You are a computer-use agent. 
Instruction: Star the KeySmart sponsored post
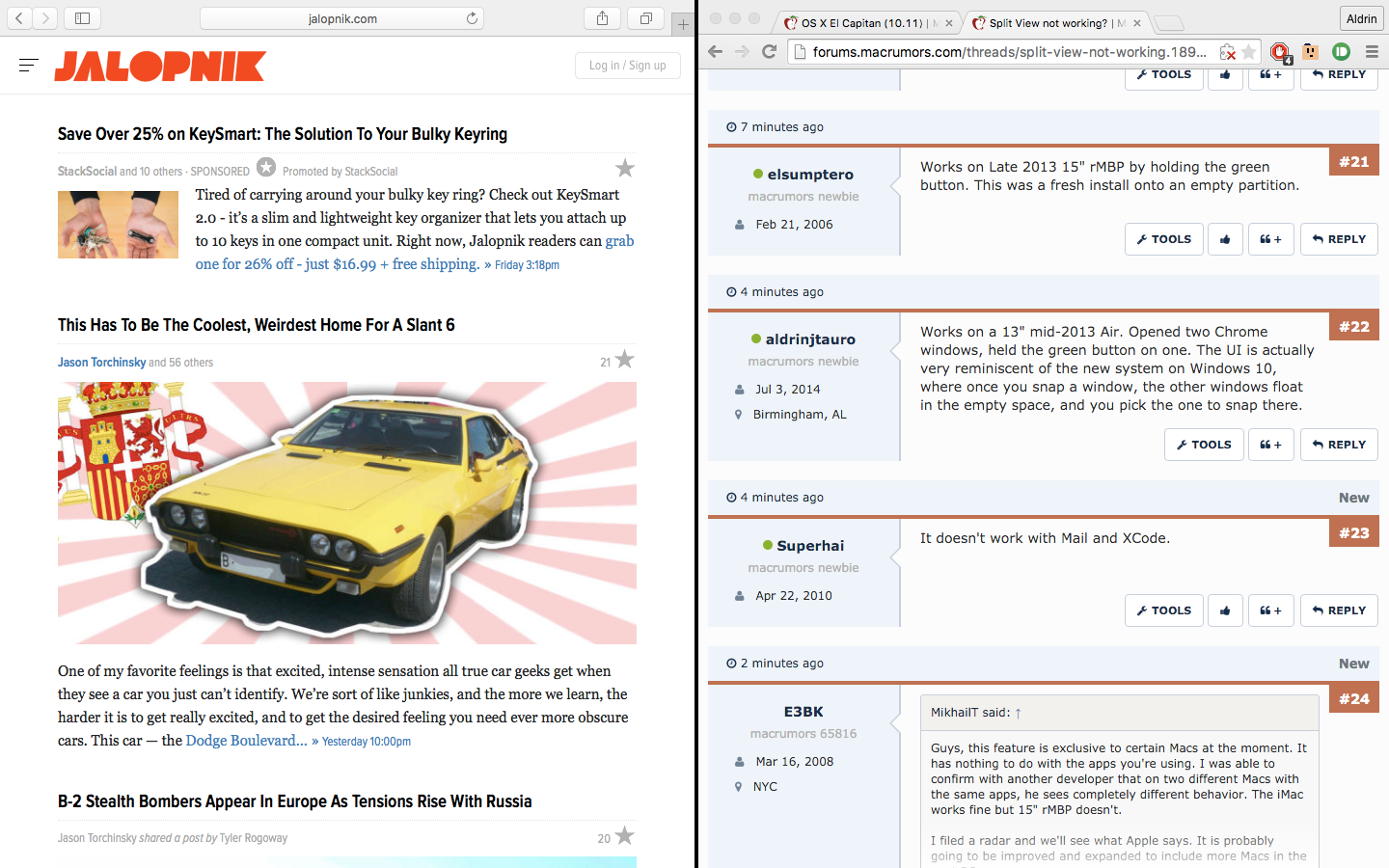pyautogui.click(x=625, y=169)
